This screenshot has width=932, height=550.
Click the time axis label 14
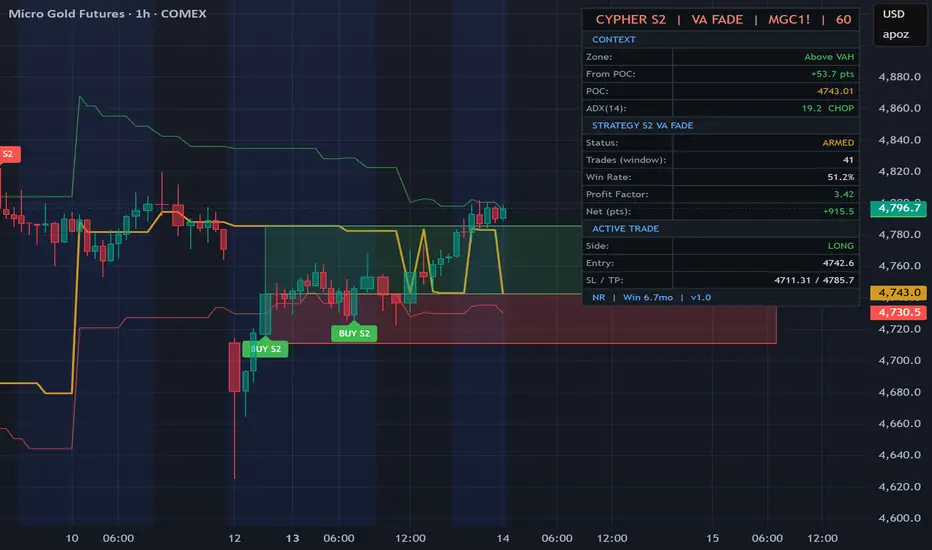pos(503,538)
